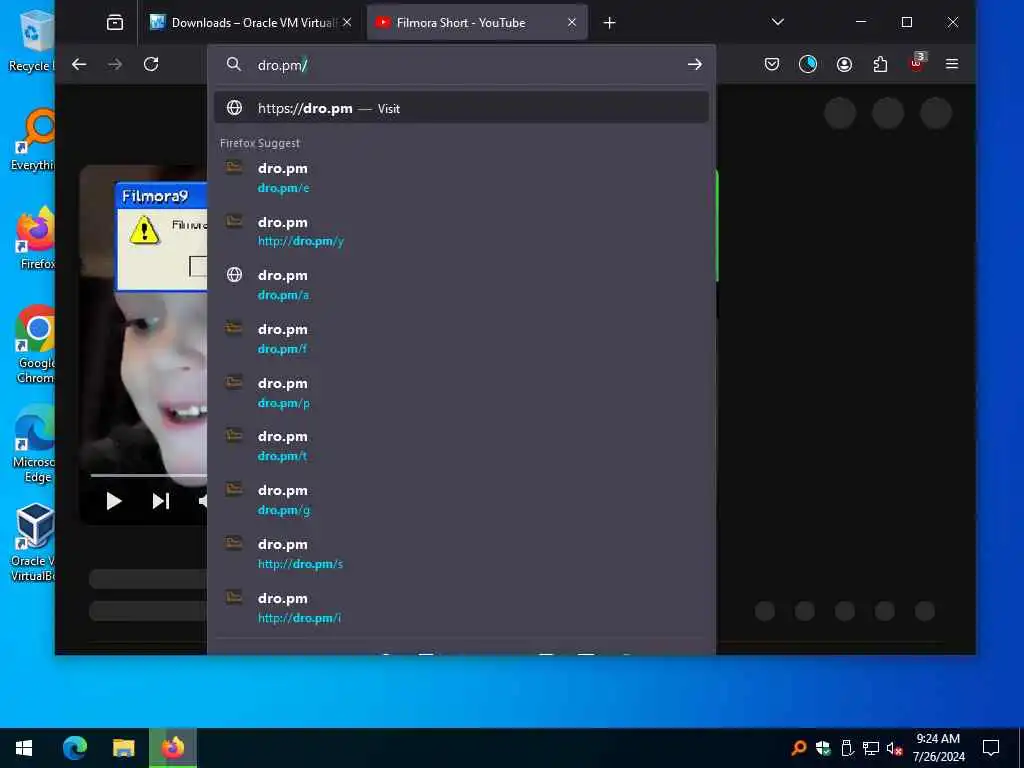This screenshot has height=768, width=1024.
Task: Open the Everything desktop shortcut
Action: point(33,140)
